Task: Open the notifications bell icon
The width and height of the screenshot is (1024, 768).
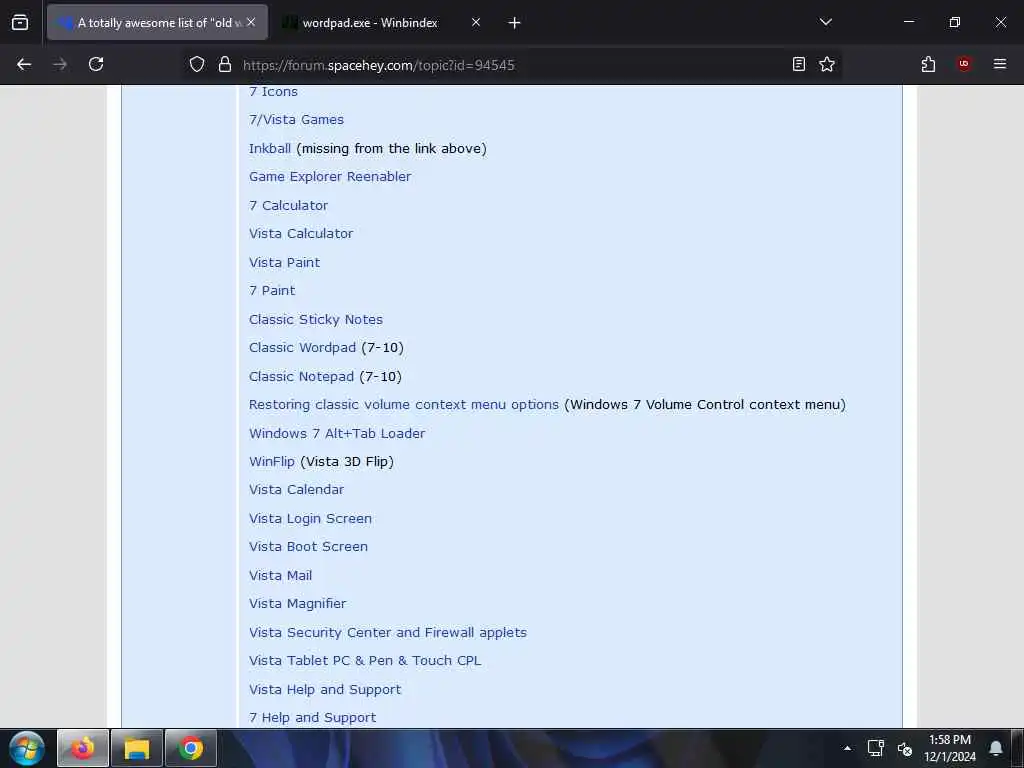Action: [x=996, y=748]
